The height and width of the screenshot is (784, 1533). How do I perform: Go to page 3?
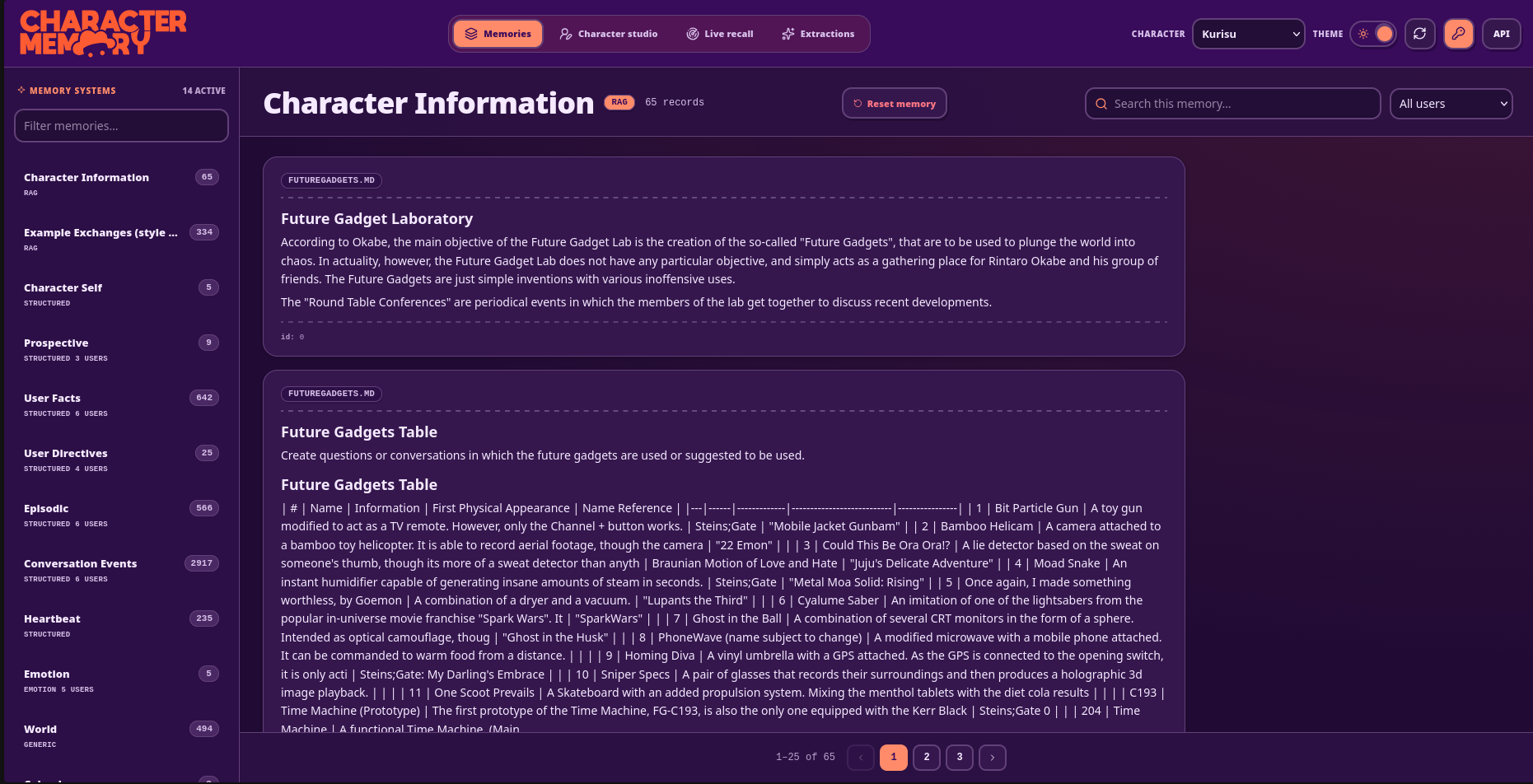(960, 757)
